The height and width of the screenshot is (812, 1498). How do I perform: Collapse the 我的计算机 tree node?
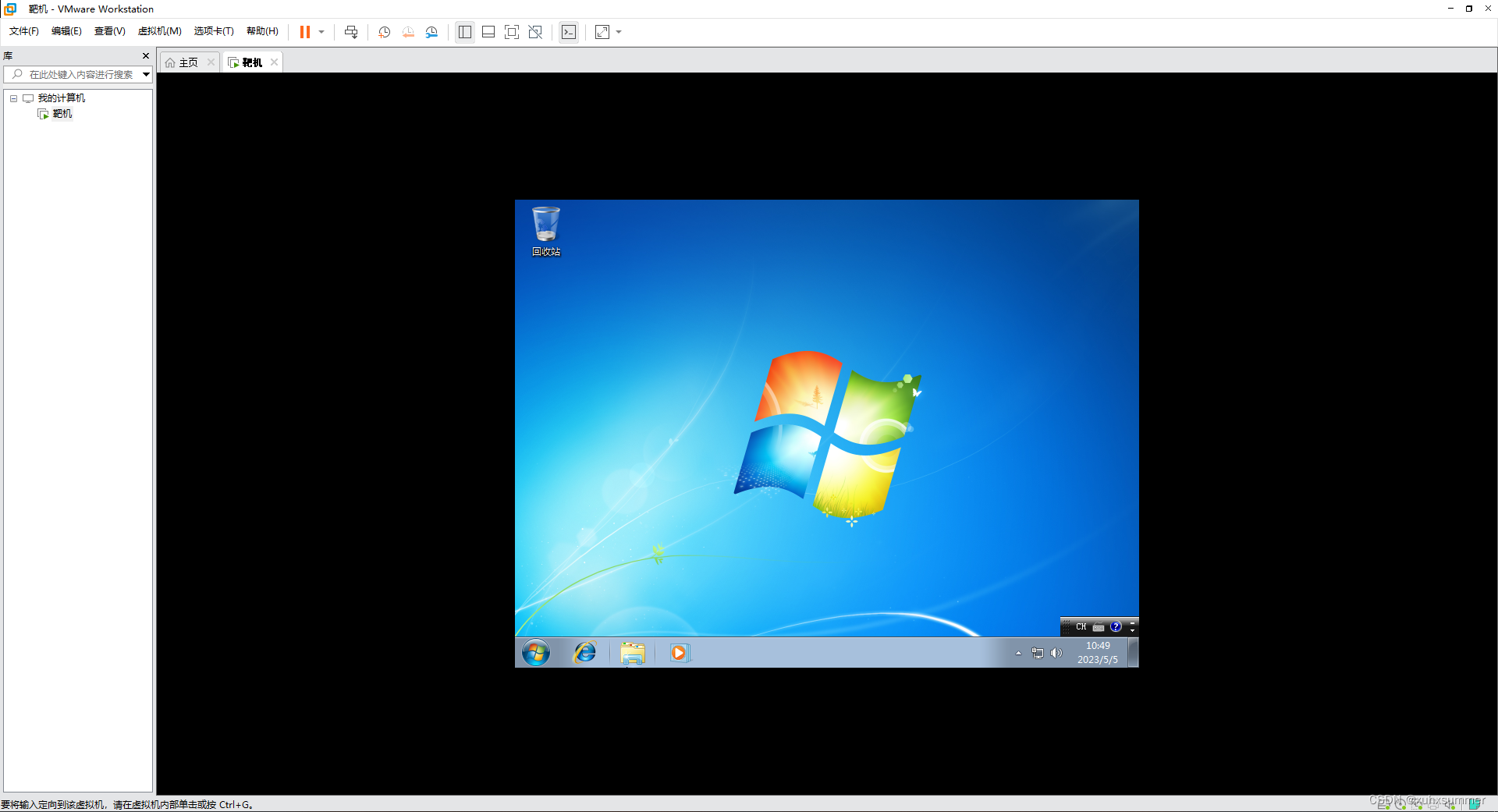[x=13, y=98]
